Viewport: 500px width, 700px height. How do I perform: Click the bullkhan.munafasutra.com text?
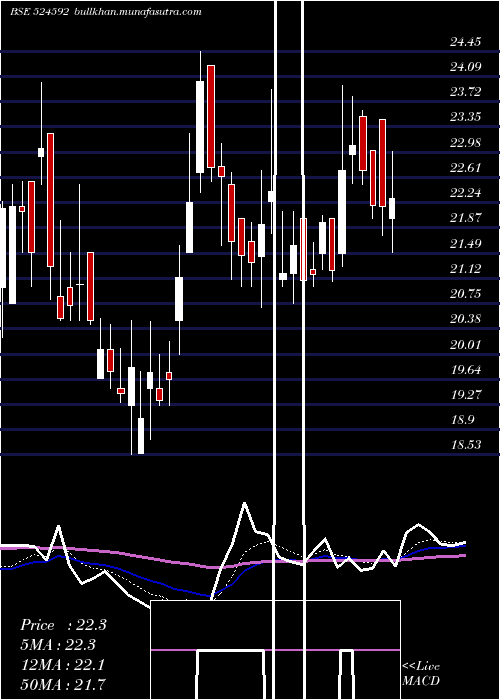(137, 12)
